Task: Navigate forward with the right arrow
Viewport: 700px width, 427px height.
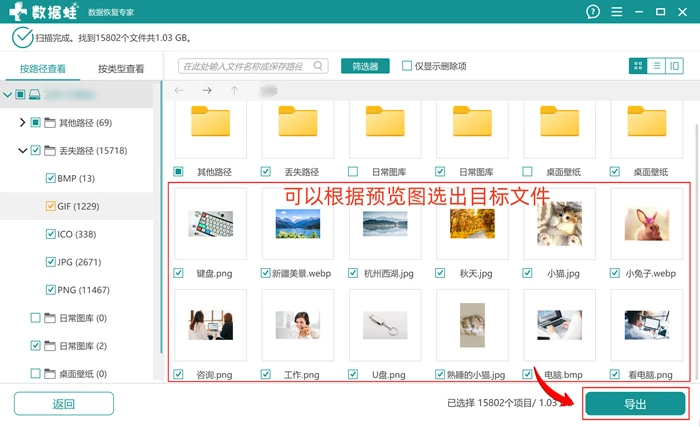Action: point(207,91)
